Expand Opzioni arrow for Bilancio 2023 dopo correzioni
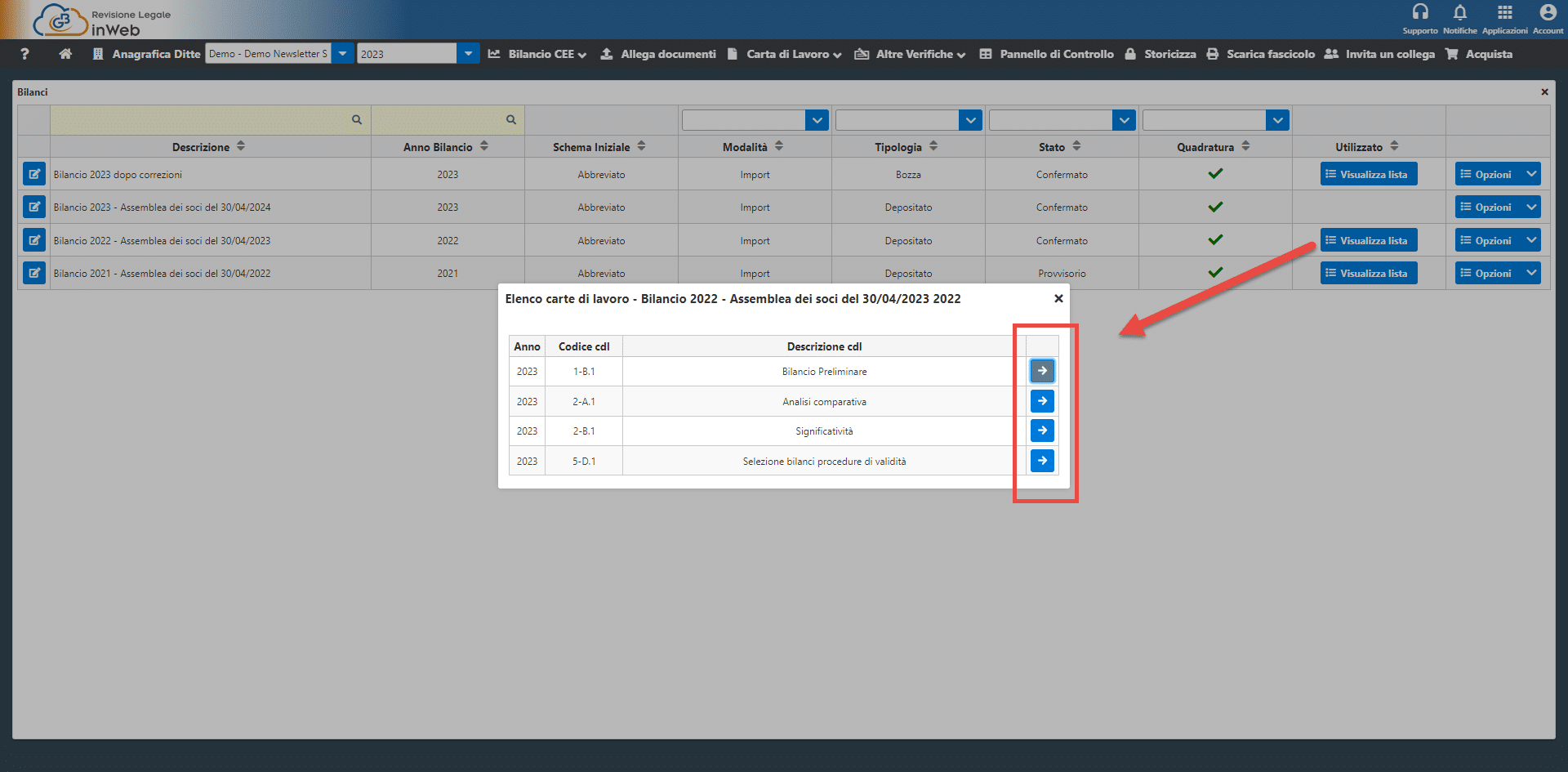This screenshot has height=772, width=1568. (1531, 174)
